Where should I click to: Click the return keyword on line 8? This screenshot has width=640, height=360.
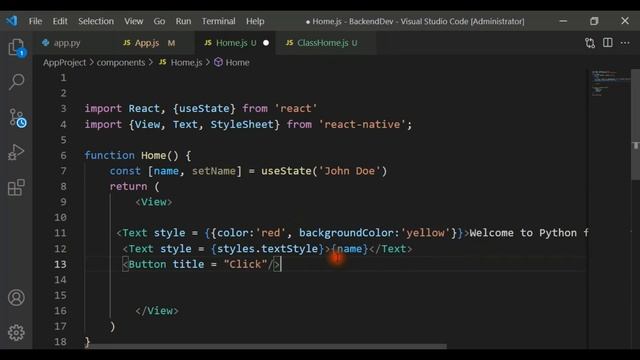pos(128,187)
